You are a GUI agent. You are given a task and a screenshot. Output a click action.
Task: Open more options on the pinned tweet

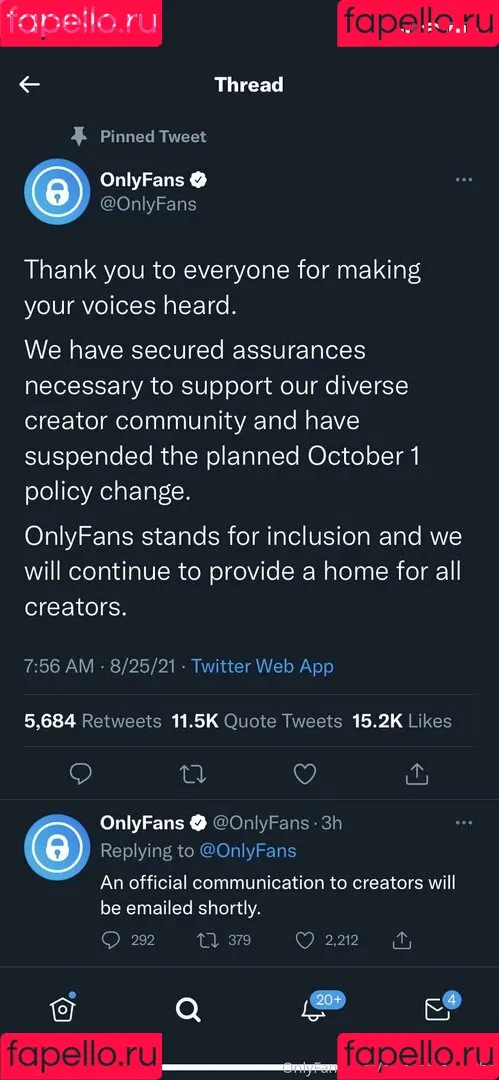(x=464, y=180)
